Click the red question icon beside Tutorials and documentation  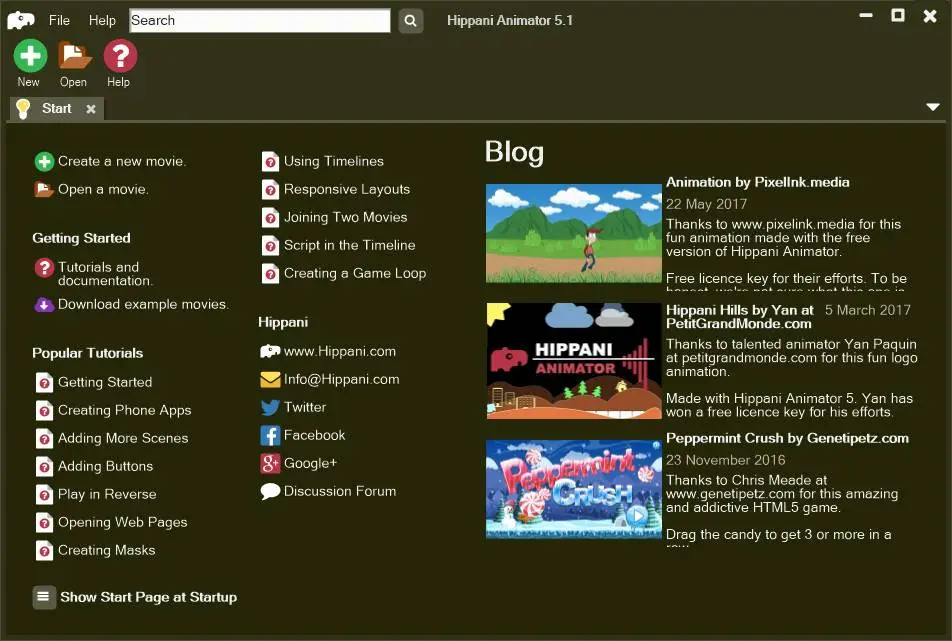point(44,268)
